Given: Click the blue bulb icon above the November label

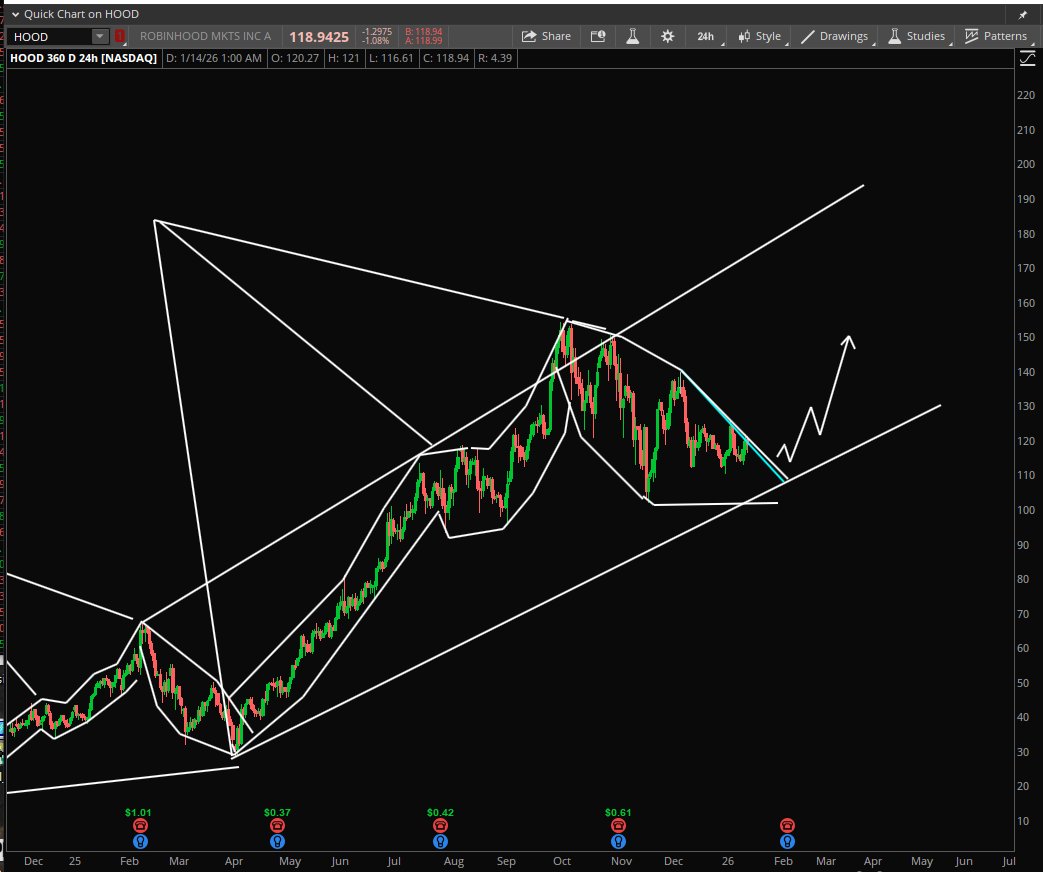Looking at the screenshot, I should click(618, 842).
